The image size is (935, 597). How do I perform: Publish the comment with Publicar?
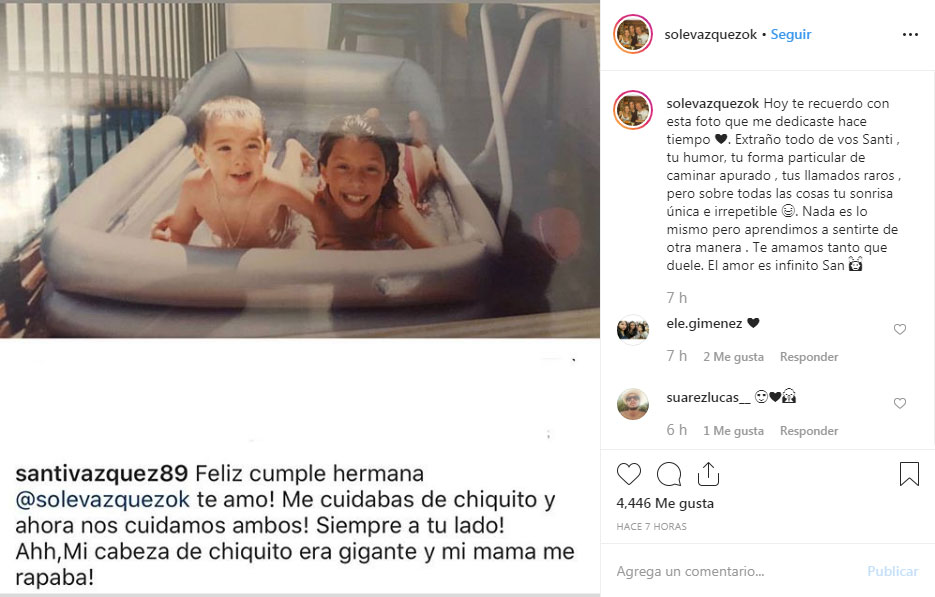(893, 571)
